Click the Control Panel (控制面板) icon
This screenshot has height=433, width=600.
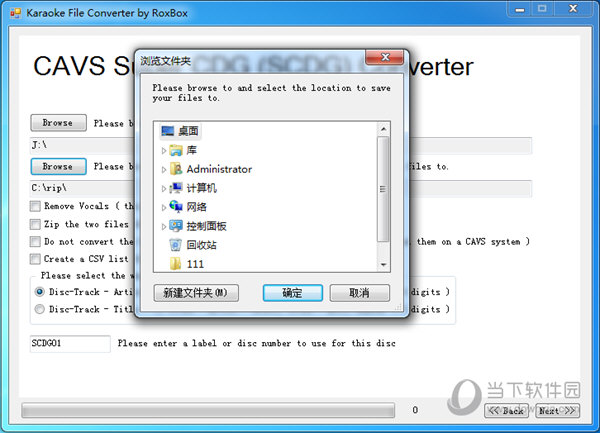pos(176,226)
